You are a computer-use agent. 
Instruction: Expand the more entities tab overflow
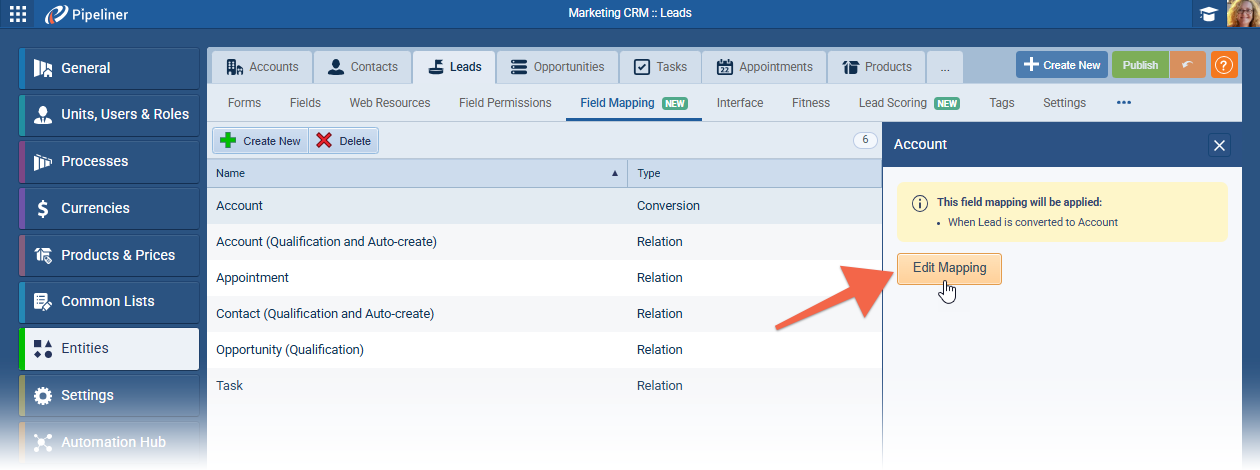pos(944,67)
